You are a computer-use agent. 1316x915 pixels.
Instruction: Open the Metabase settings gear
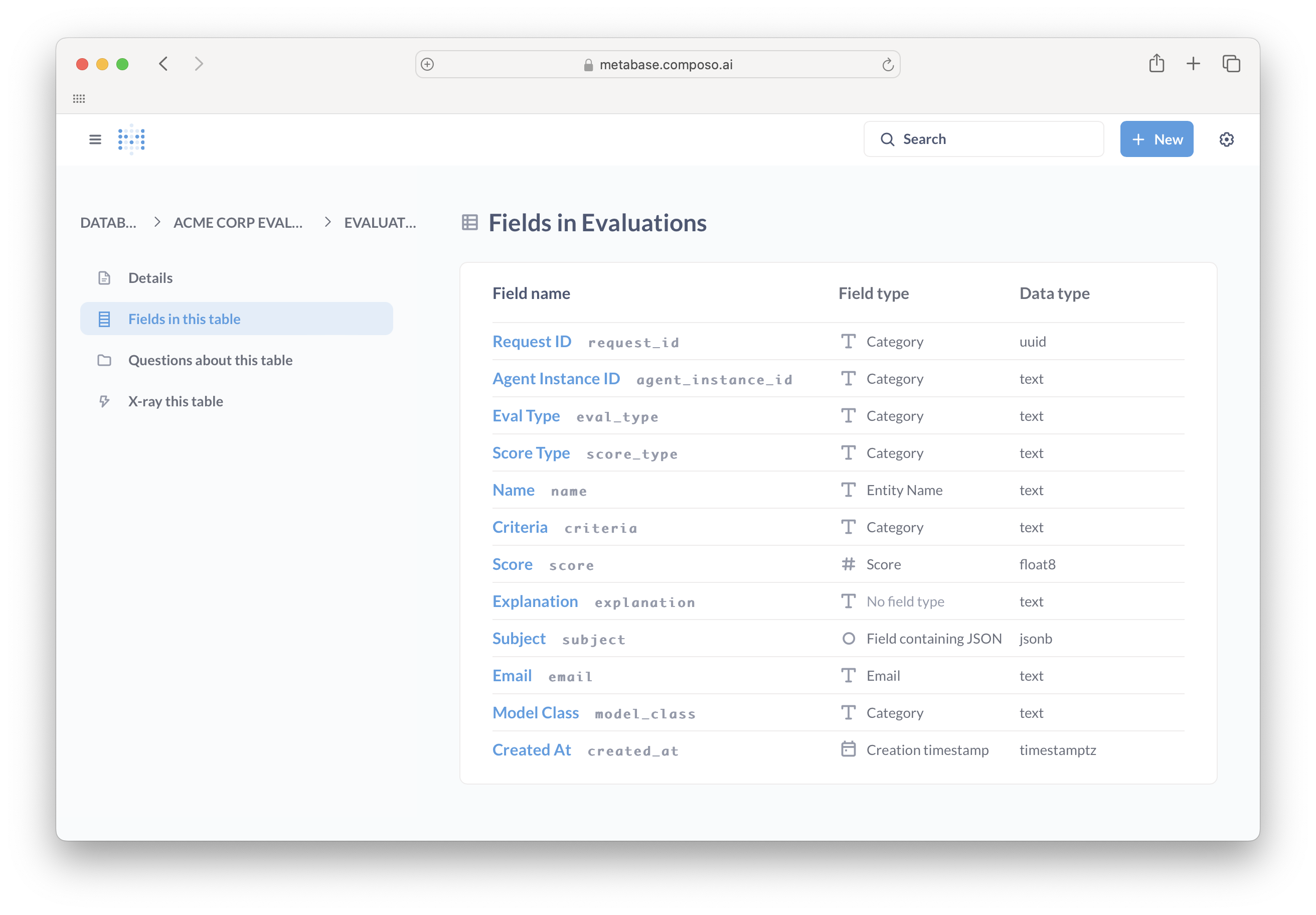coord(1227,139)
